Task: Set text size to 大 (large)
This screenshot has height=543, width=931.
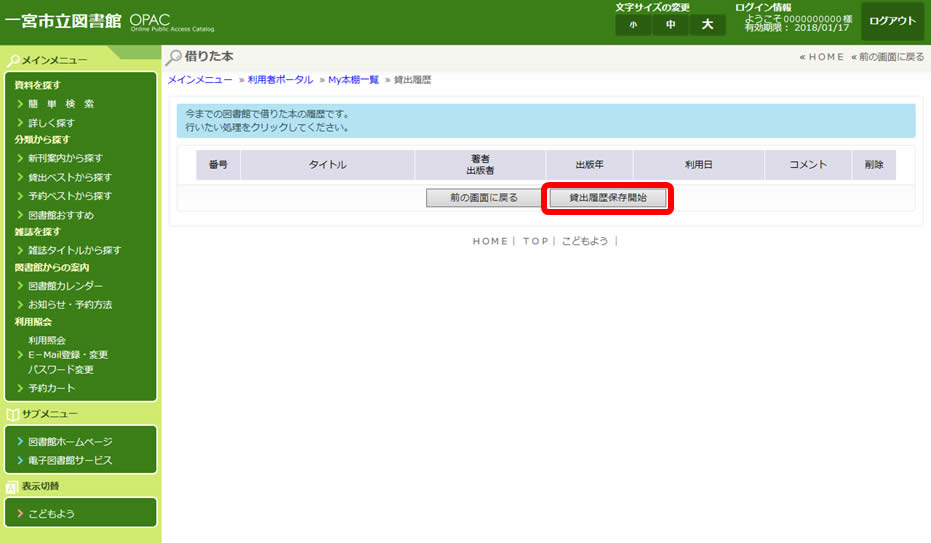Action: pos(707,25)
